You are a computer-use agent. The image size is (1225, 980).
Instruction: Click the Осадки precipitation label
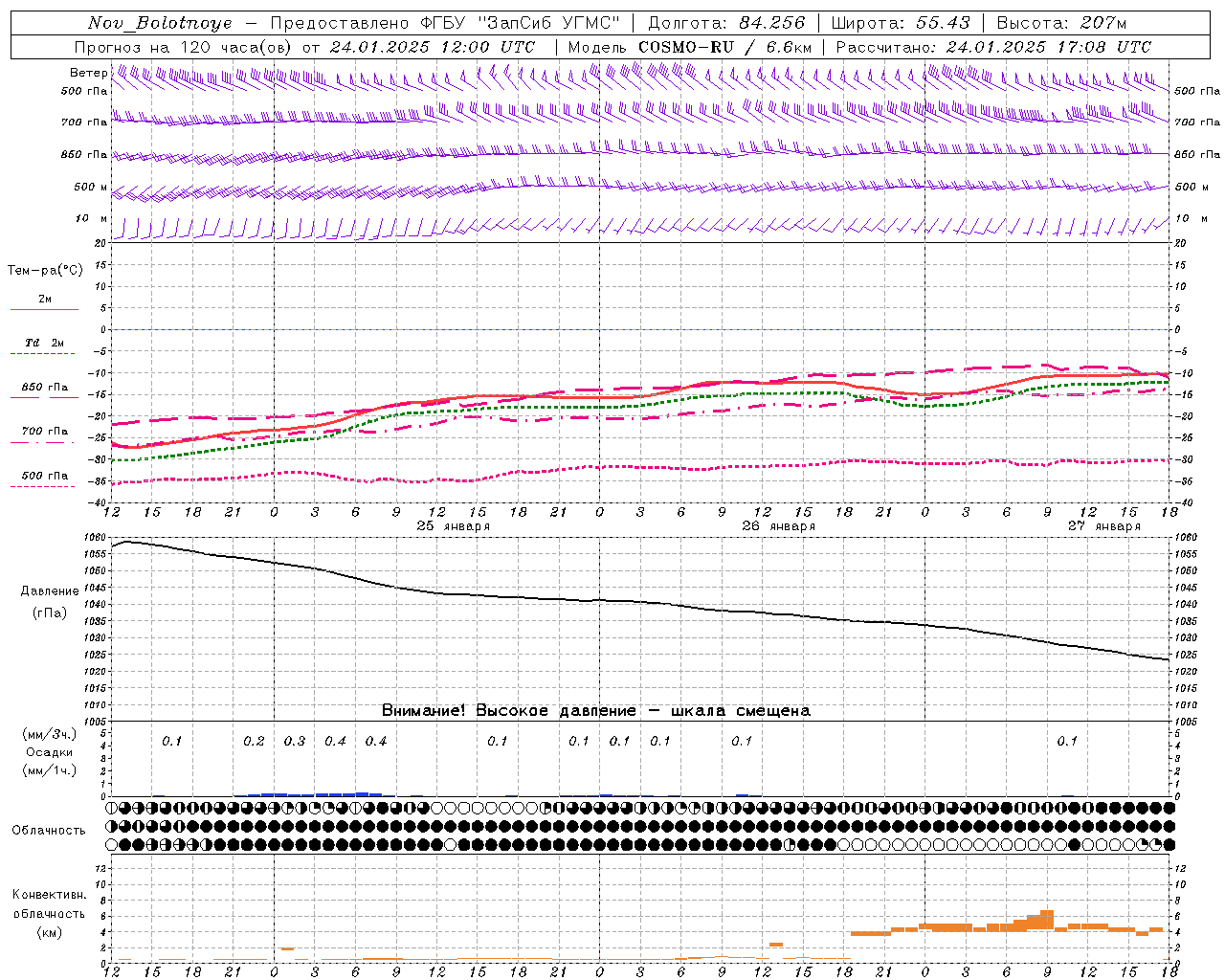click(50, 752)
